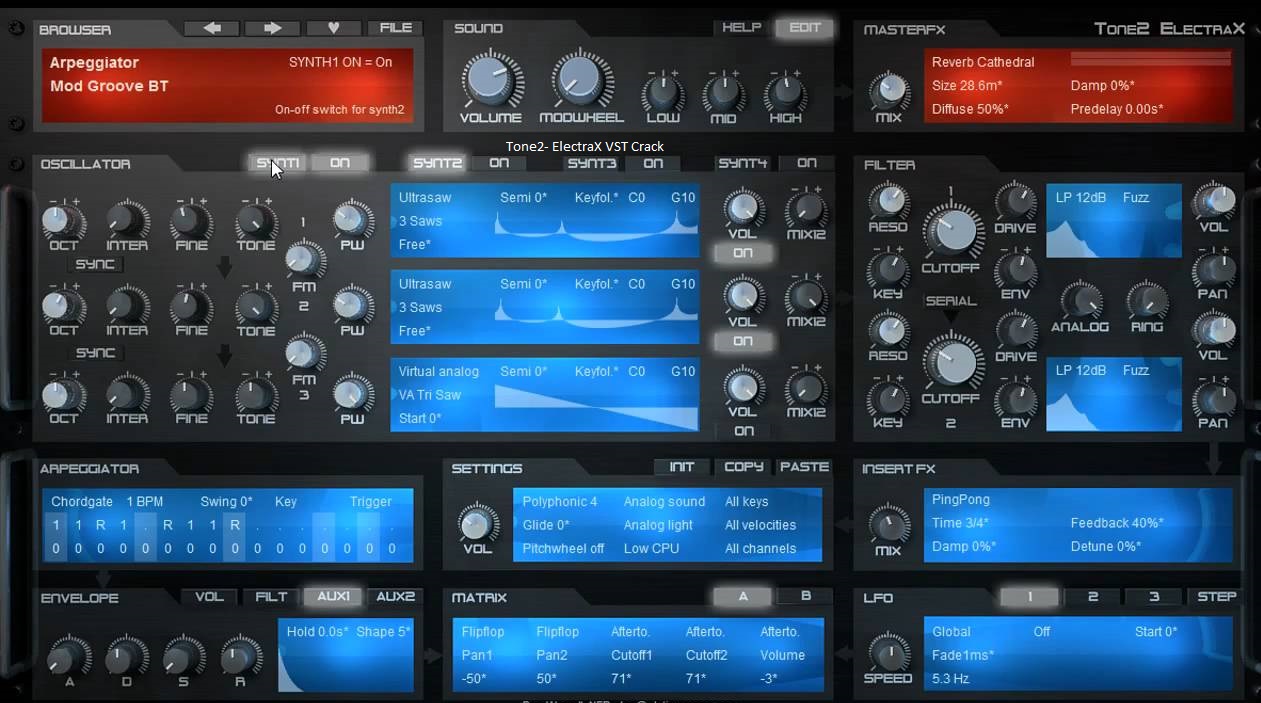
Task: Click the envelope Attack knob
Action: point(69,655)
